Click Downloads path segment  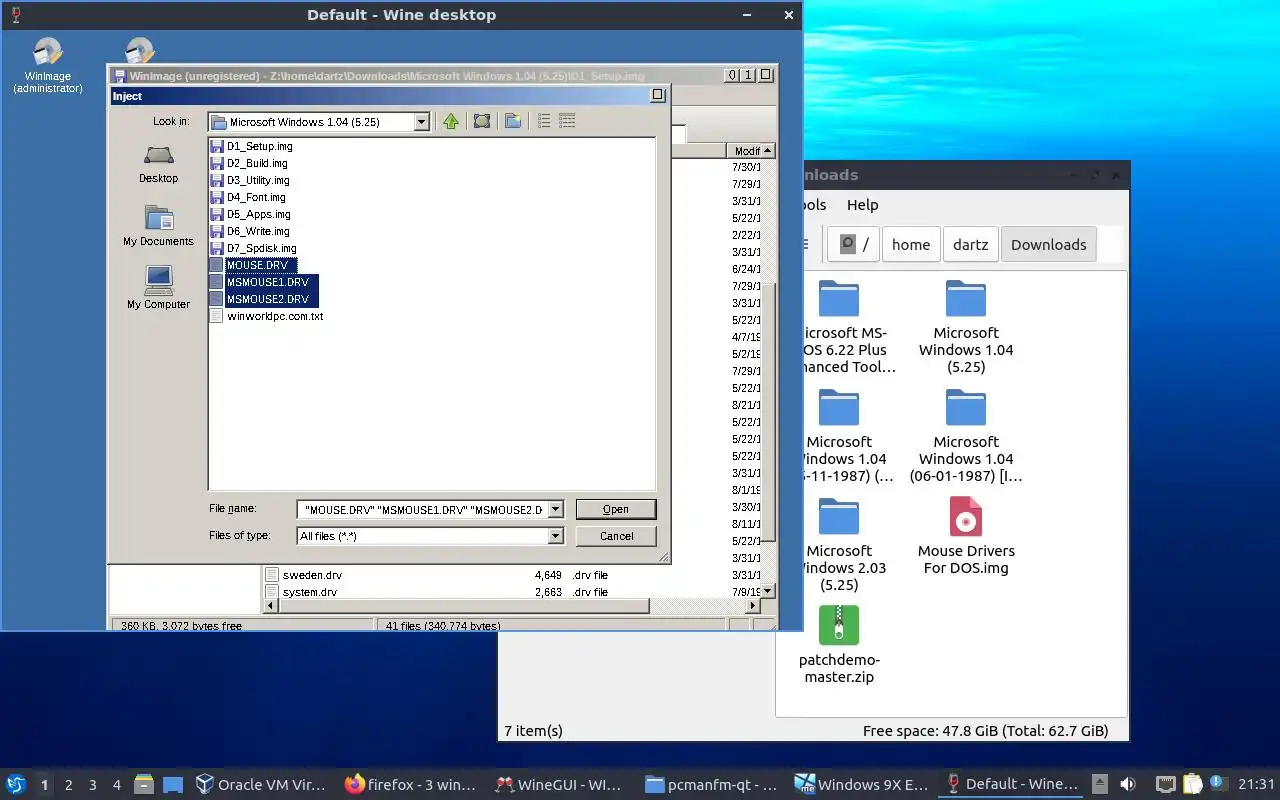pos(1048,245)
